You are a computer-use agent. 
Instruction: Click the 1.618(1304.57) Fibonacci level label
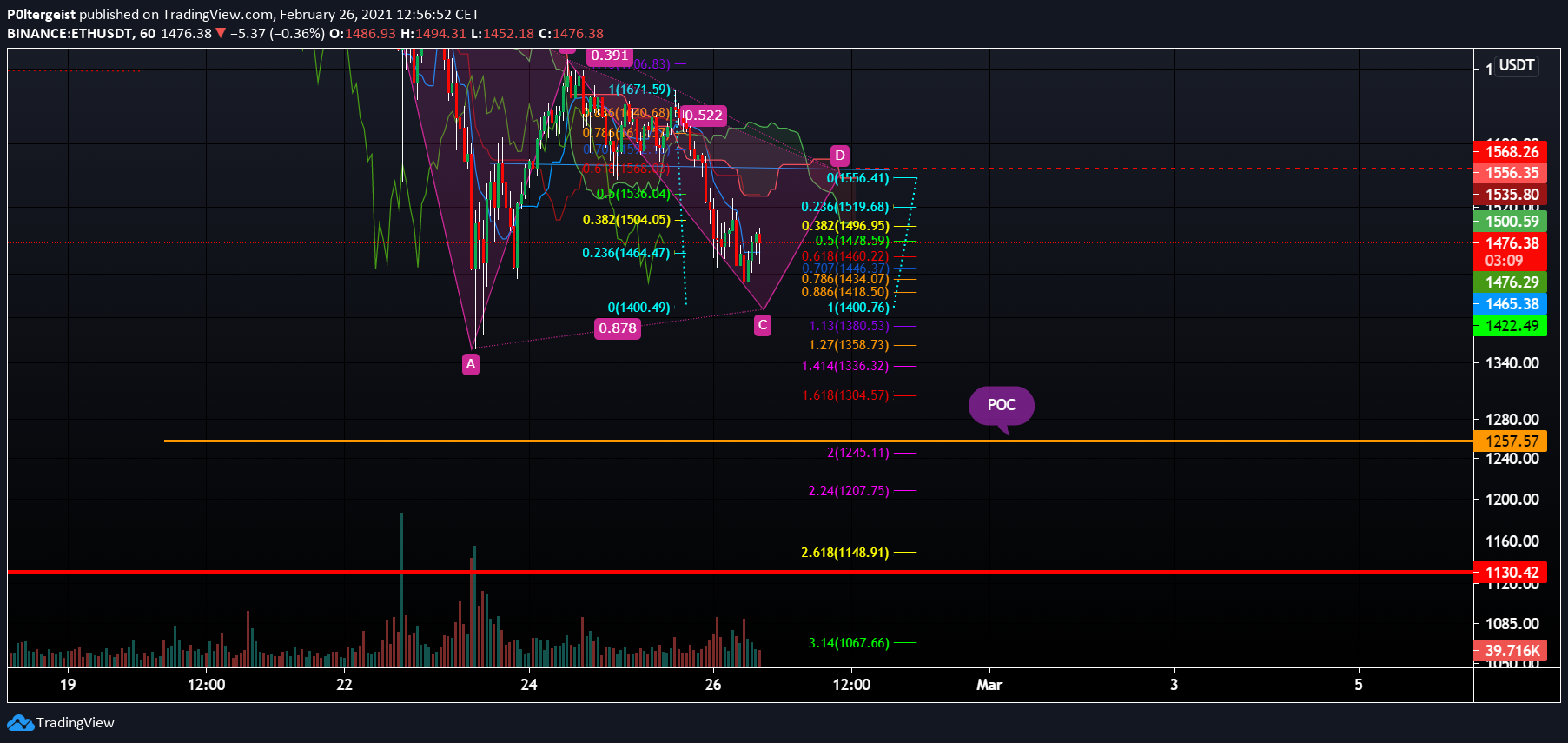[x=845, y=395]
